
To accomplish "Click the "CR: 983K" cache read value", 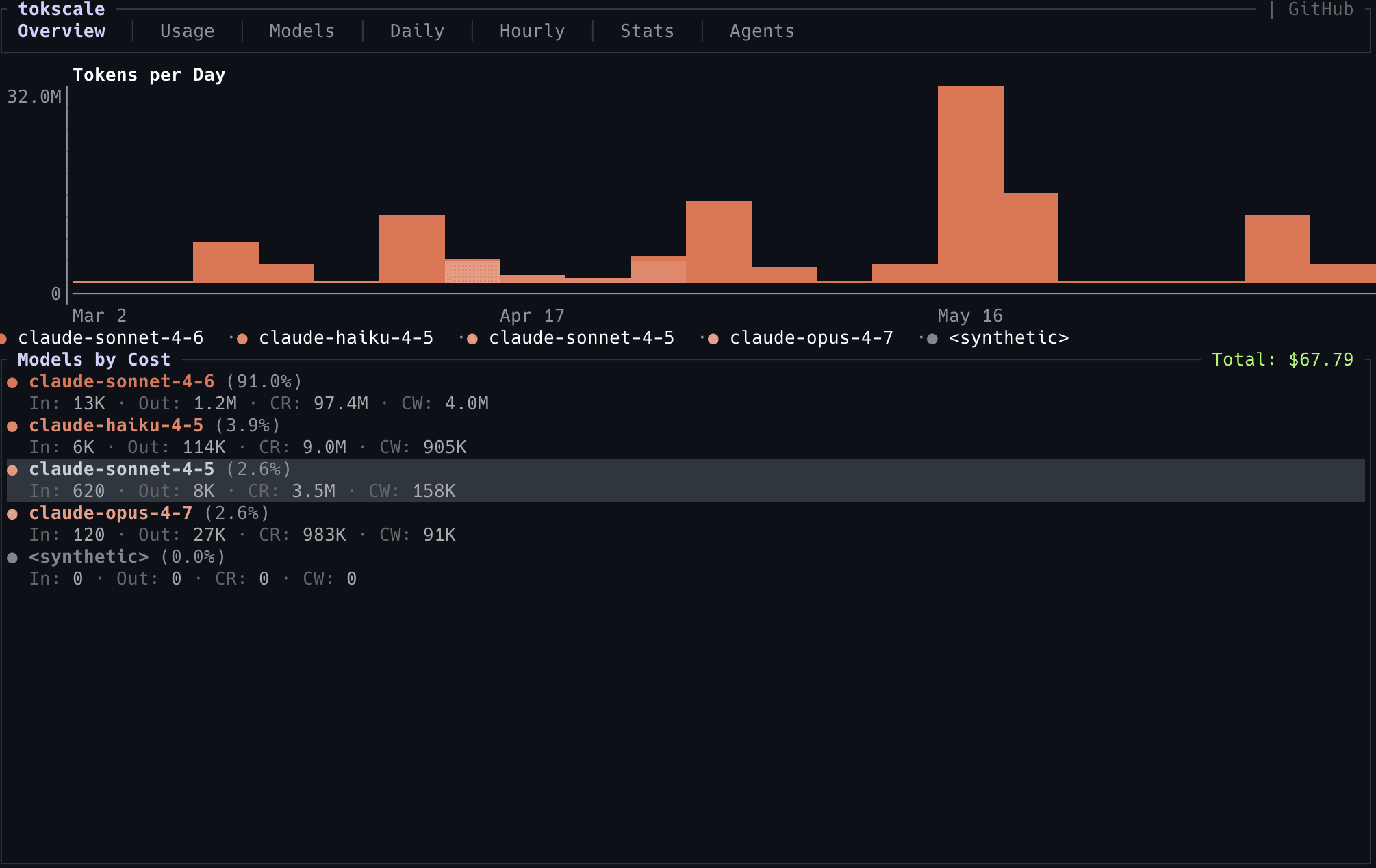I will click(x=303, y=535).
